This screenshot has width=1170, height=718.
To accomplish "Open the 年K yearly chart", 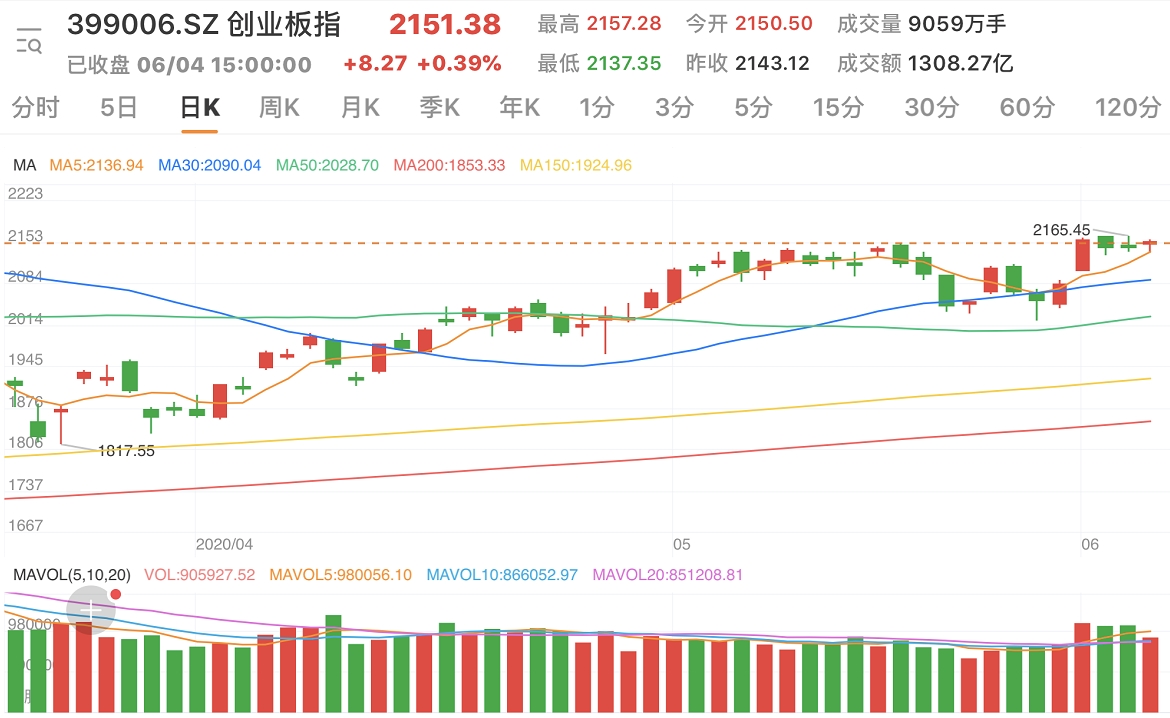I will click(518, 109).
